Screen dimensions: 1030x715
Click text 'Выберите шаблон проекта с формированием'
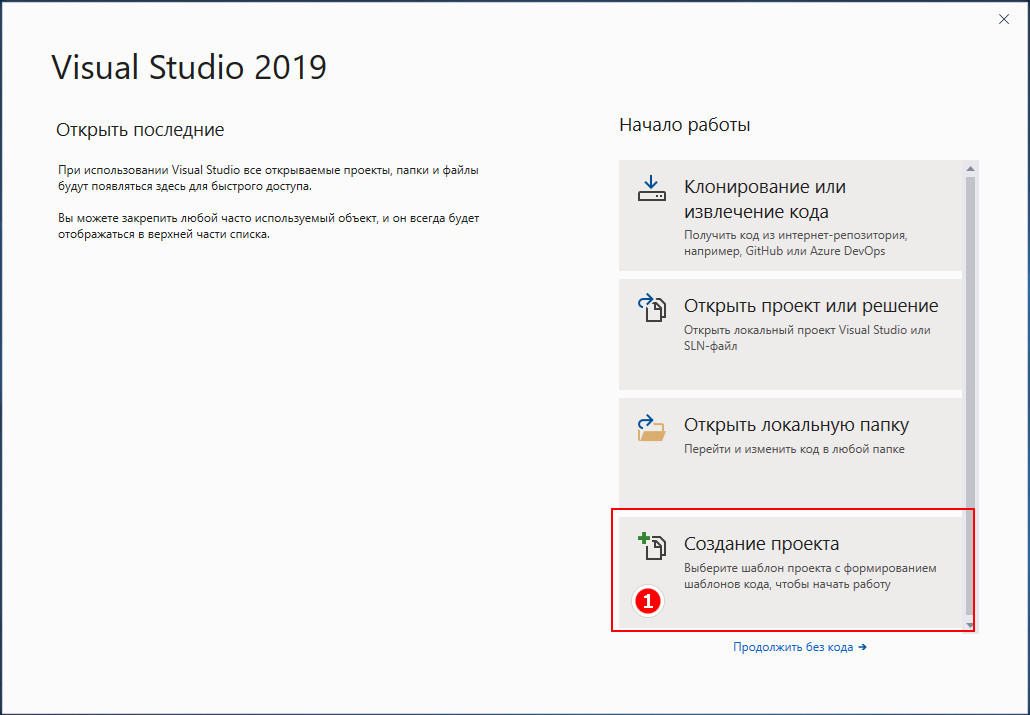[x=810, y=568]
